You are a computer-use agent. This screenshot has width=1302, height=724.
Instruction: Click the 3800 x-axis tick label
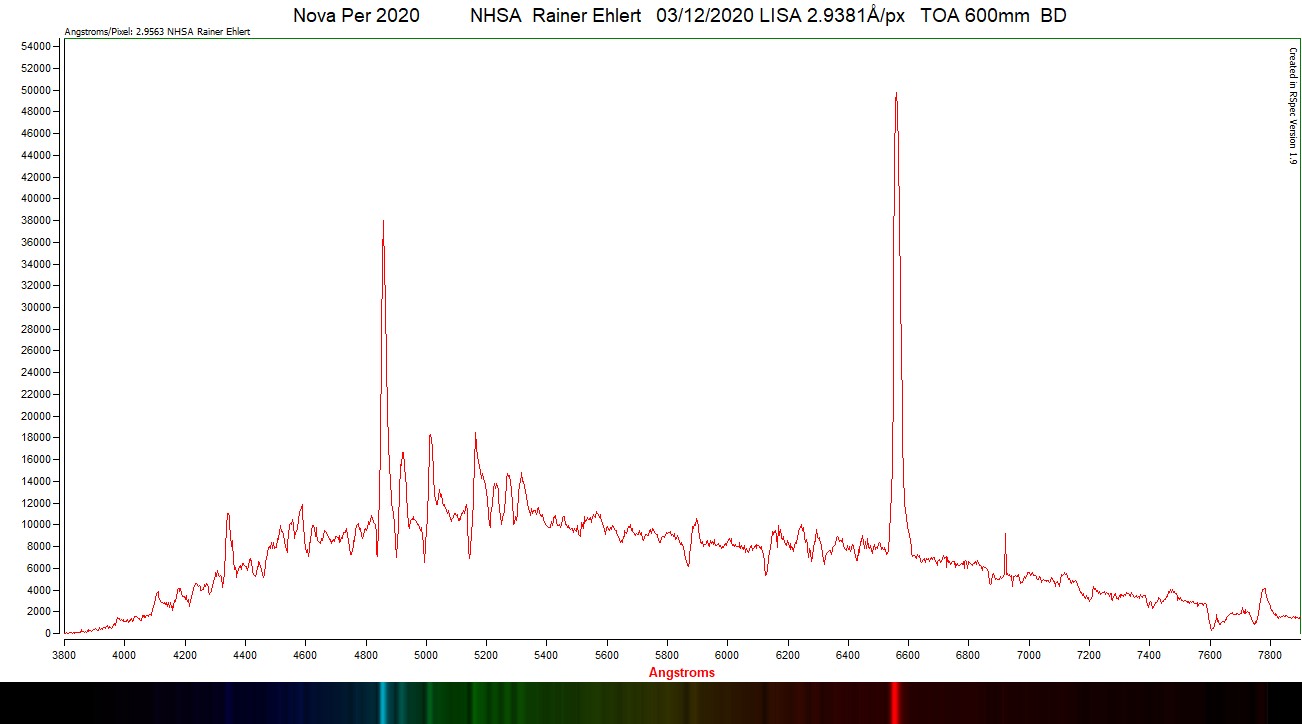click(x=64, y=655)
